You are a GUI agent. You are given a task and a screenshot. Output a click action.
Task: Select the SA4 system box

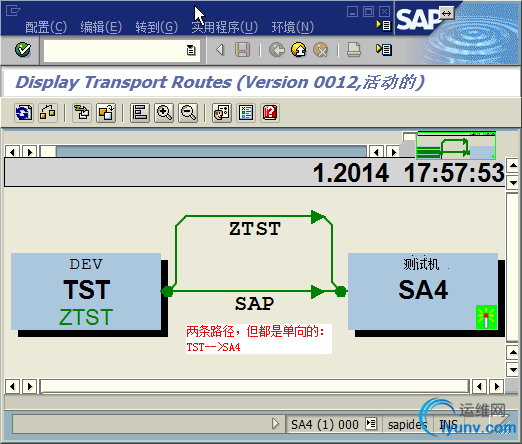(423, 292)
